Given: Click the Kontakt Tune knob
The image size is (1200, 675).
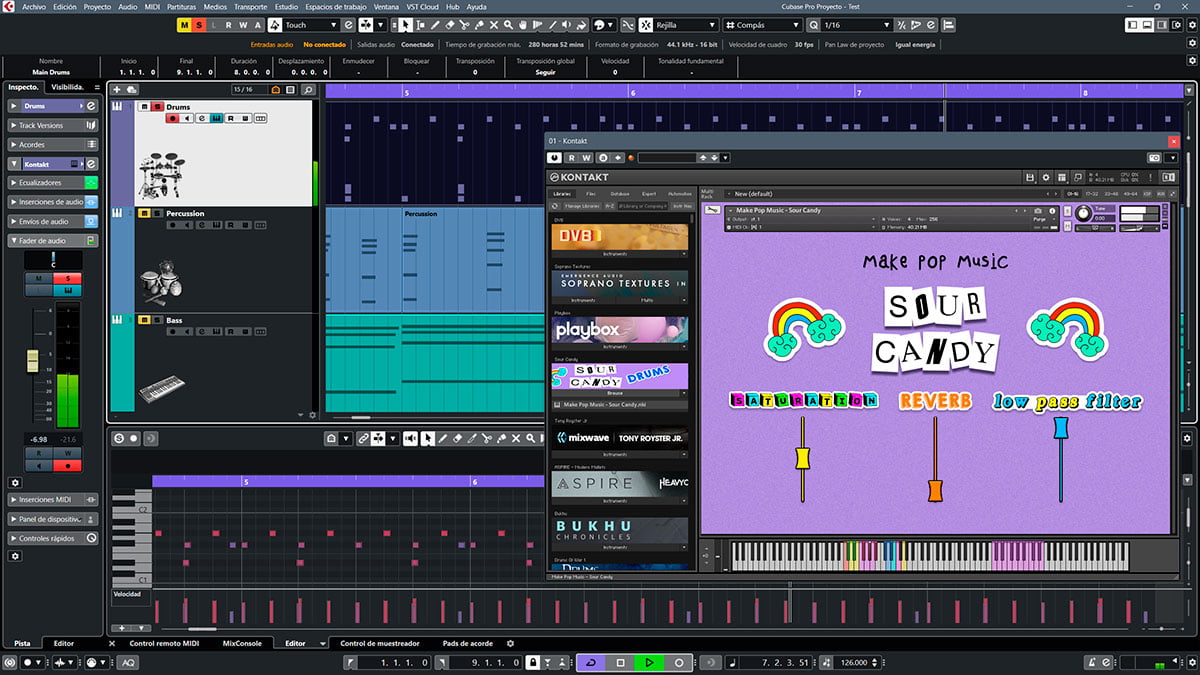Looking at the screenshot, I should coord(1082,213).
